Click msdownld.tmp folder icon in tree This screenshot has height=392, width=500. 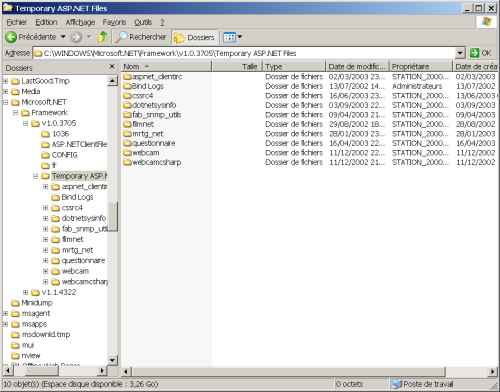pos(15,334)
